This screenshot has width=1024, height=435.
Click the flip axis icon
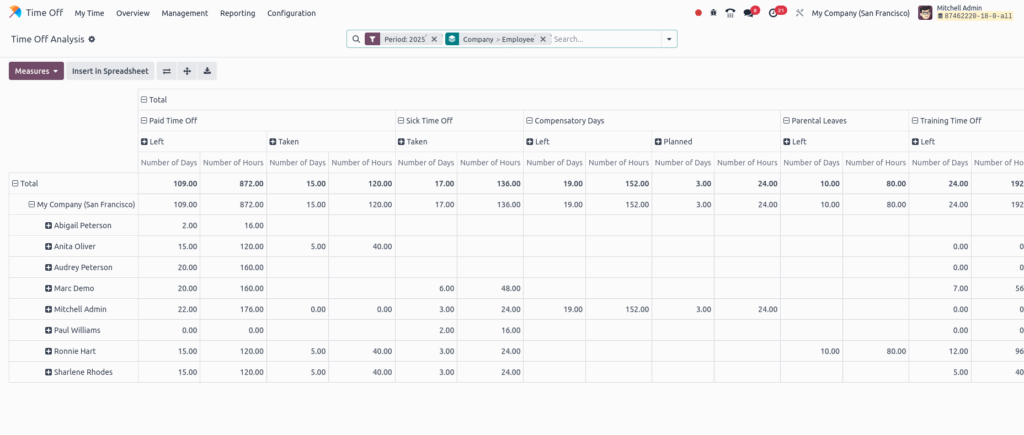coord(167,71)
